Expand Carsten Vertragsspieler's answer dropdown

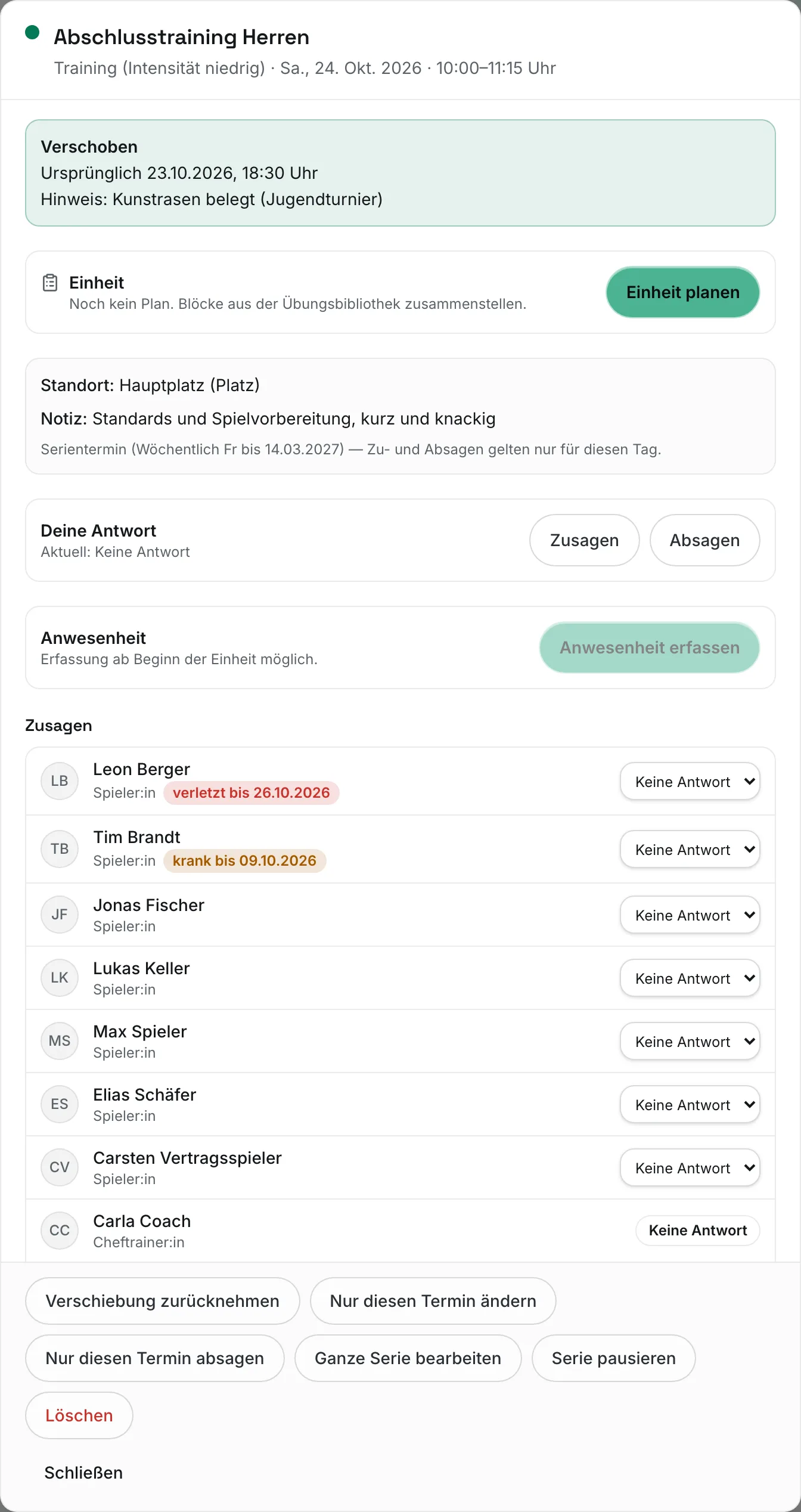[x=690, y=1167]
